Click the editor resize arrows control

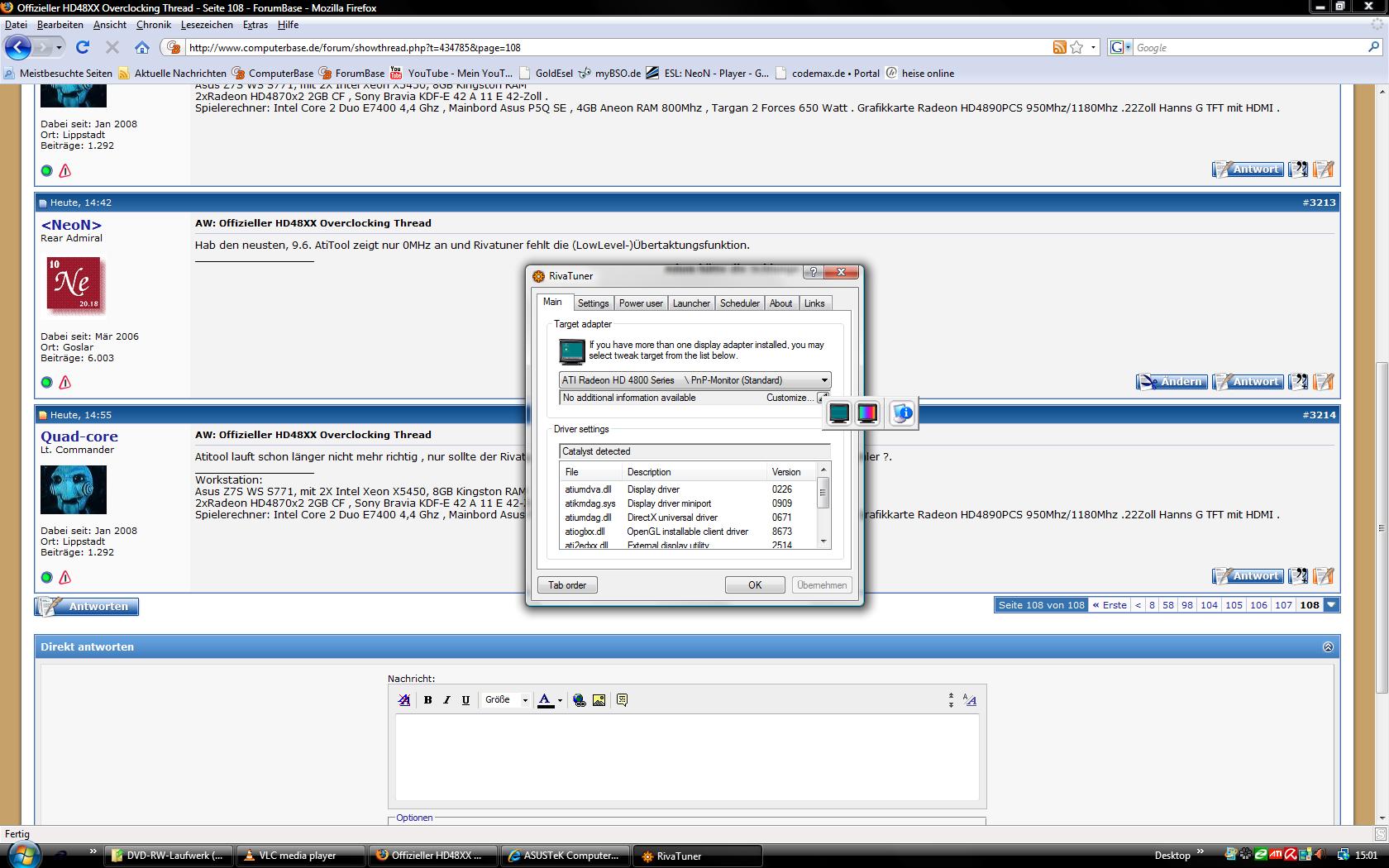[951, 700]
